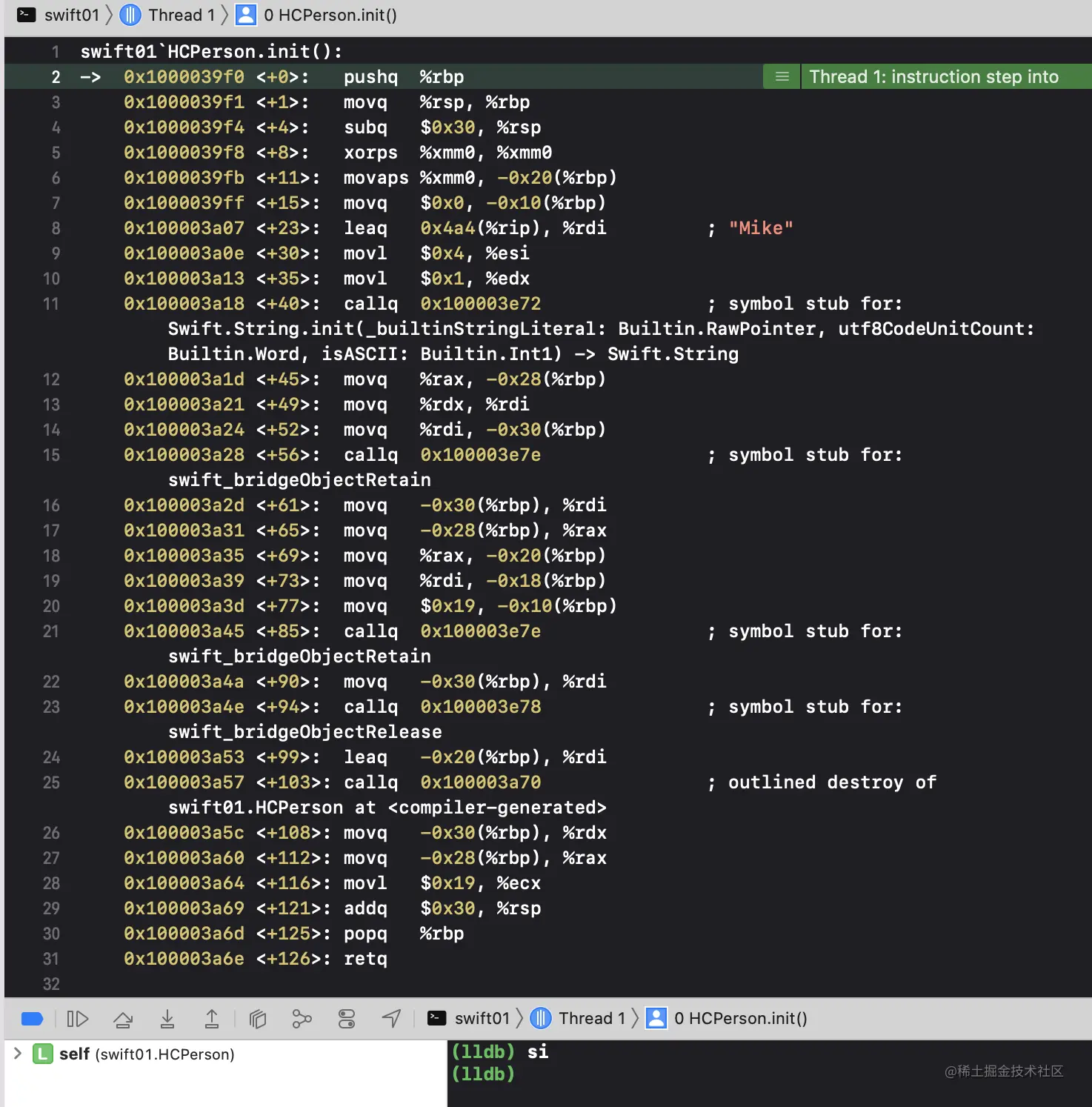Image resolution: width=1092 pixels, height=1107 pixels.
Task: Click the address 0x1000039f0 on line 2
Action: 184,77
